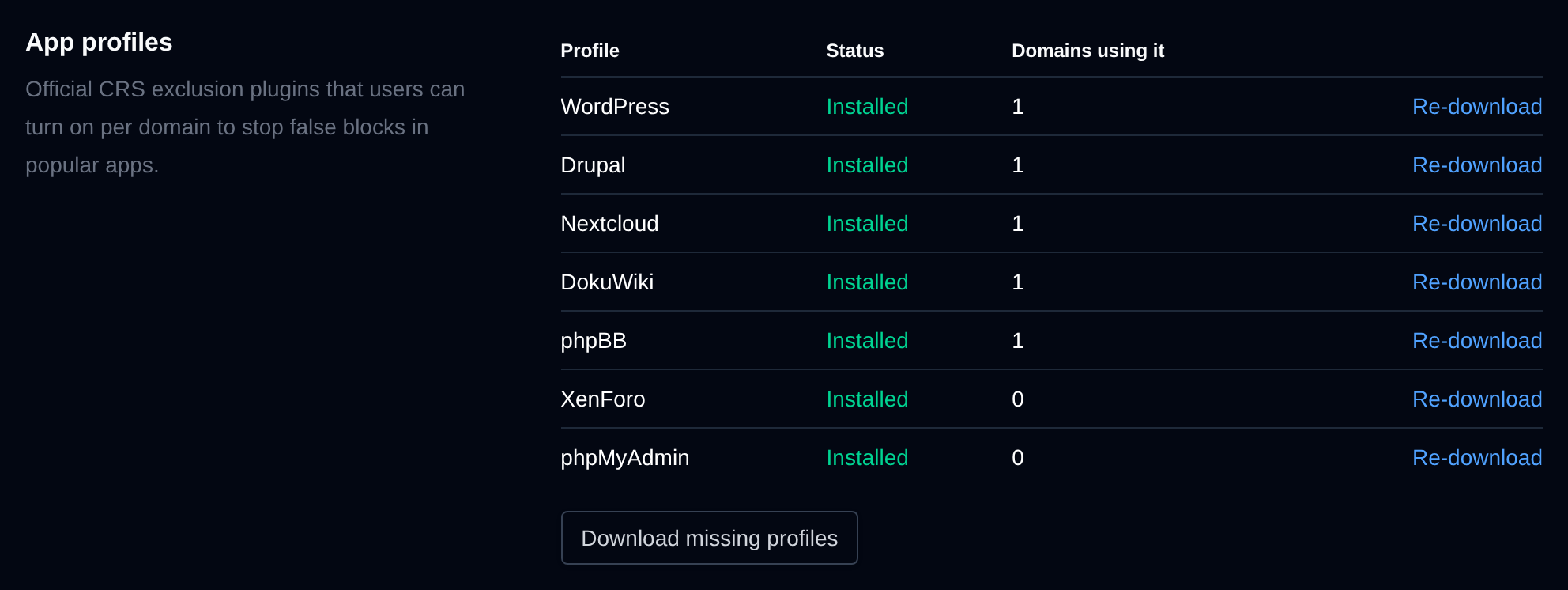Select the Nextcloud profile name

609,224
